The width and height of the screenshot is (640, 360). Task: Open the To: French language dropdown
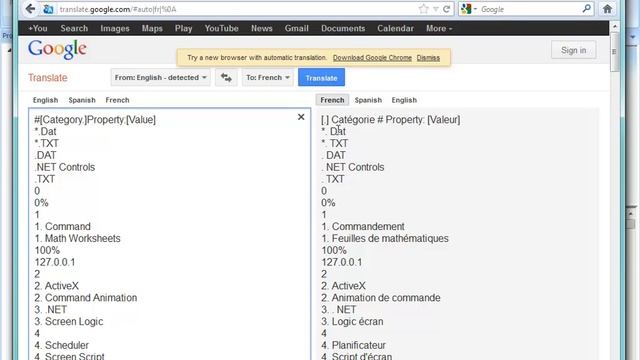[x=268, y=78]
